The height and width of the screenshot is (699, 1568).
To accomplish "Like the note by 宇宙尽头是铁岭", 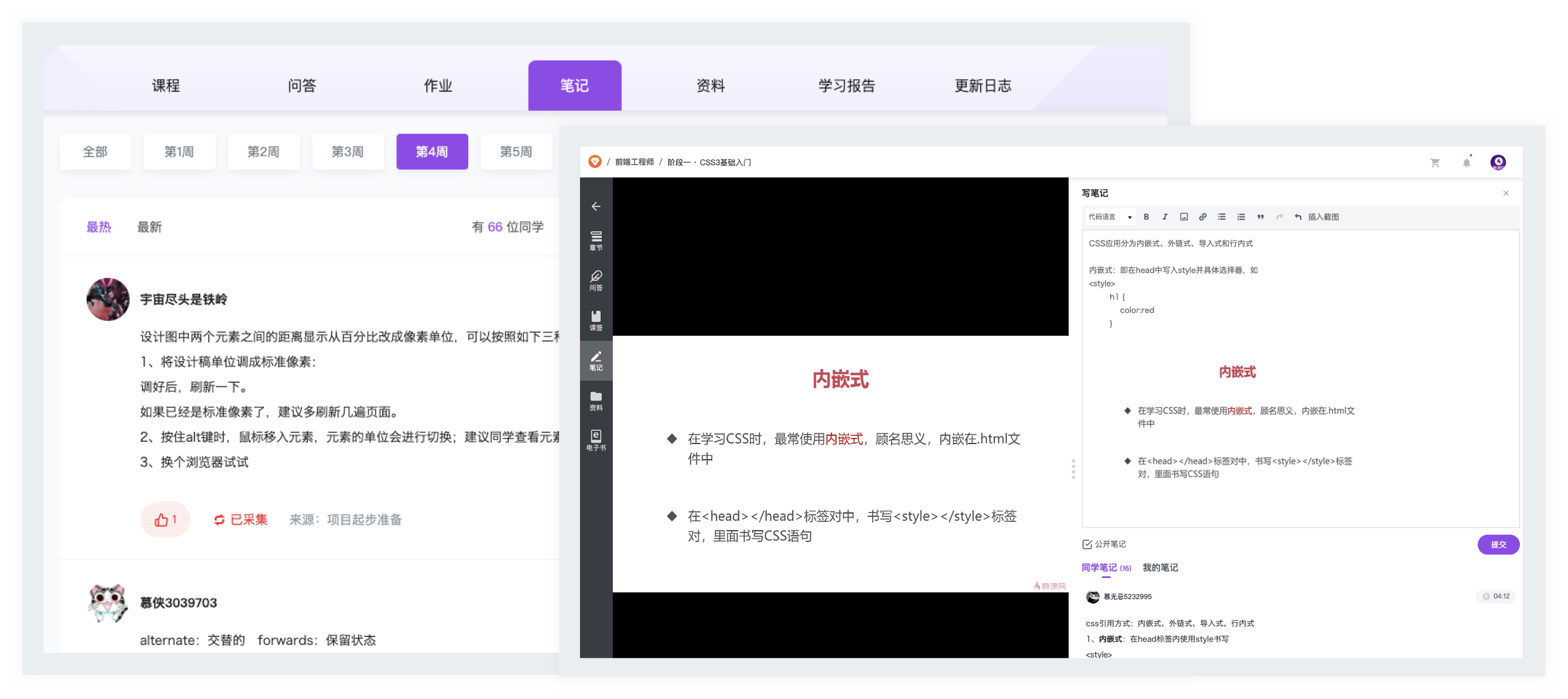I will (x=165, y=519).
